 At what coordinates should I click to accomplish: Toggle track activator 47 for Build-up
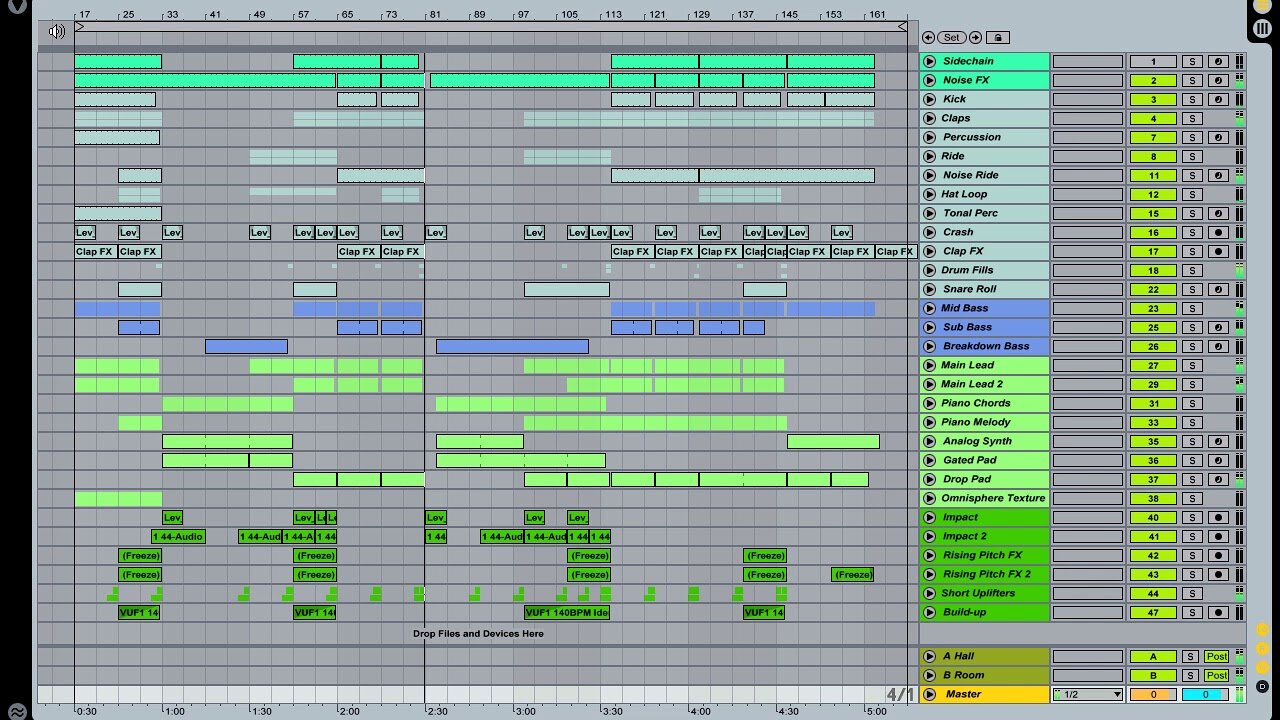tap(1153, 612)
